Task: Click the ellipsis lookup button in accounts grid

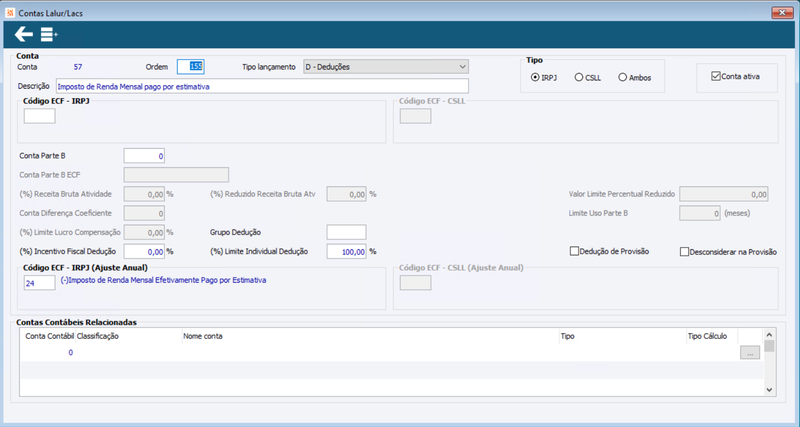Action: coord(749,353)
